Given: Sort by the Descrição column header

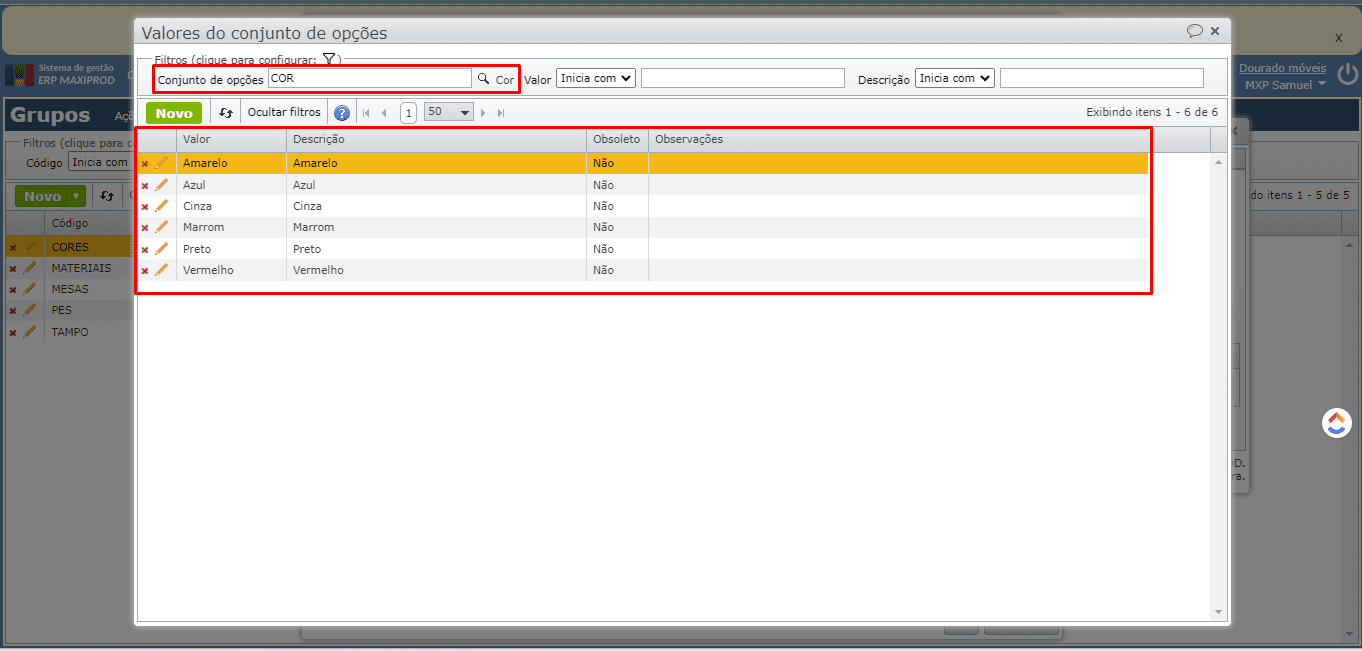Looking at the screenshot, I should (437, 139).
